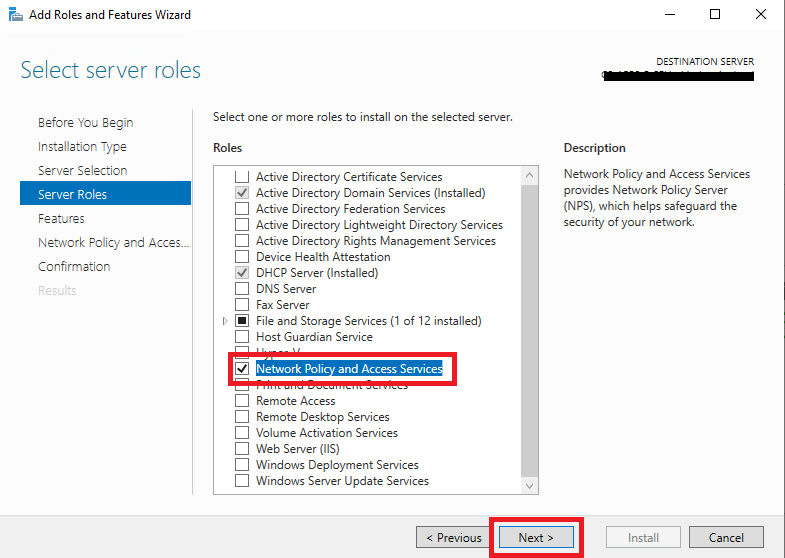Check Active Directory Rights Management Services
The image size is (785, 558).
(242, 241)
